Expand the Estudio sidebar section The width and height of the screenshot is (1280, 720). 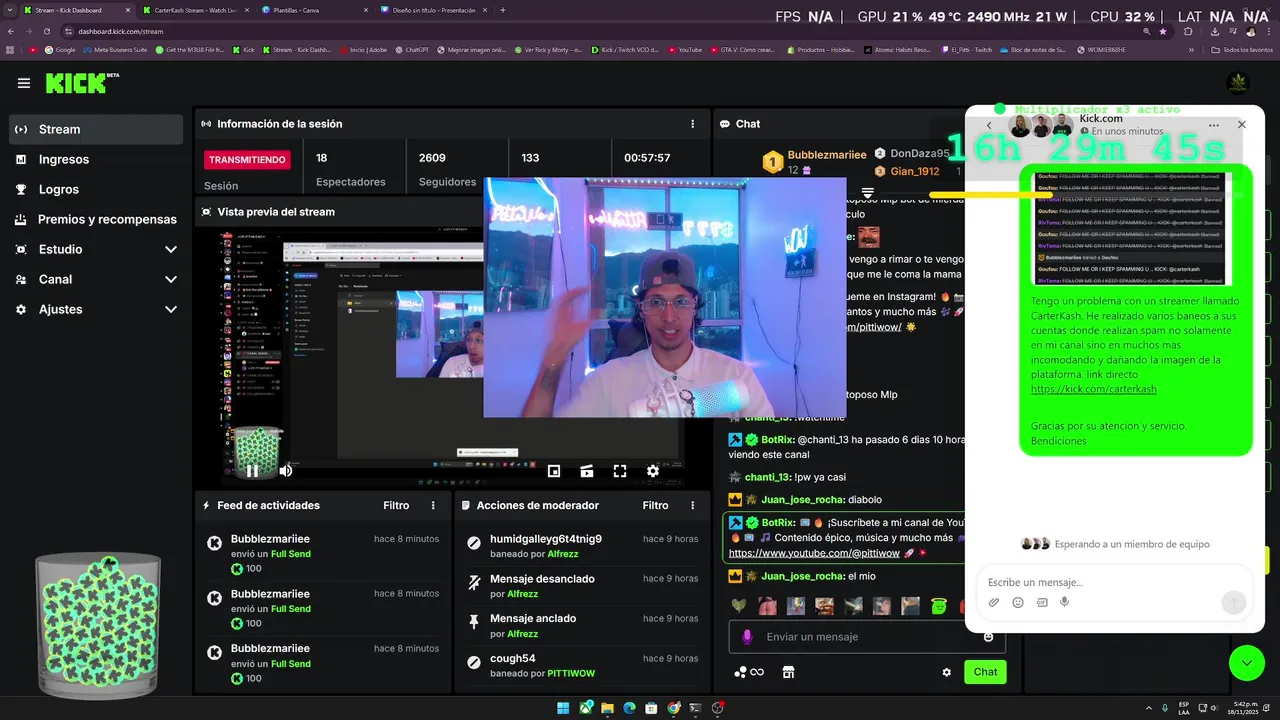[x=96, y=249]
